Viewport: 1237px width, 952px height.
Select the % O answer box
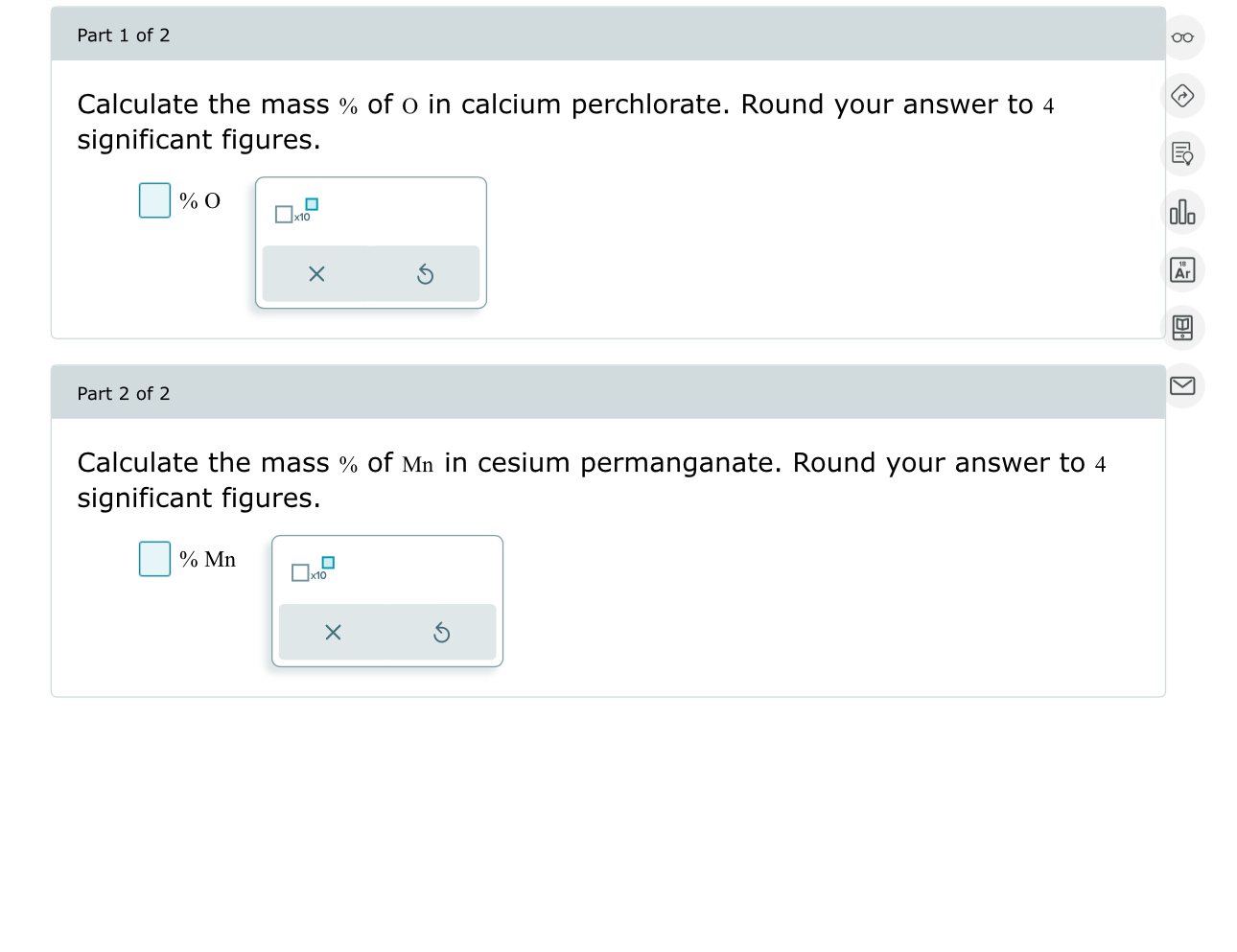153,200
